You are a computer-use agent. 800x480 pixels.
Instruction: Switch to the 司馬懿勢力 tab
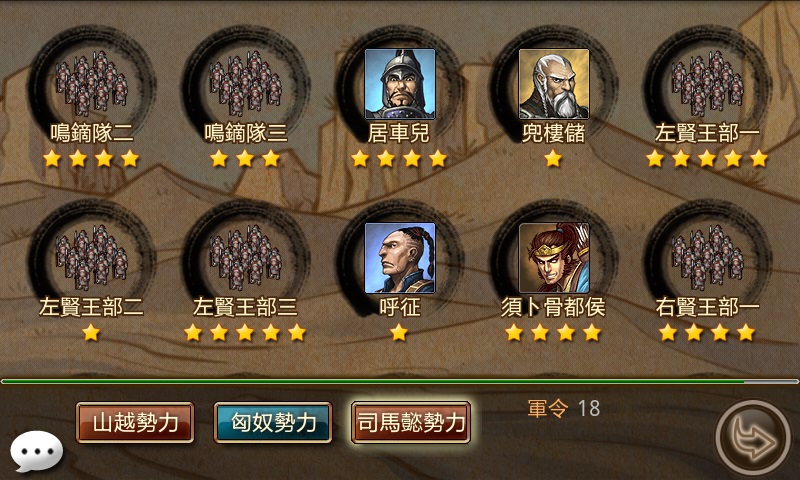pos(411,422)
